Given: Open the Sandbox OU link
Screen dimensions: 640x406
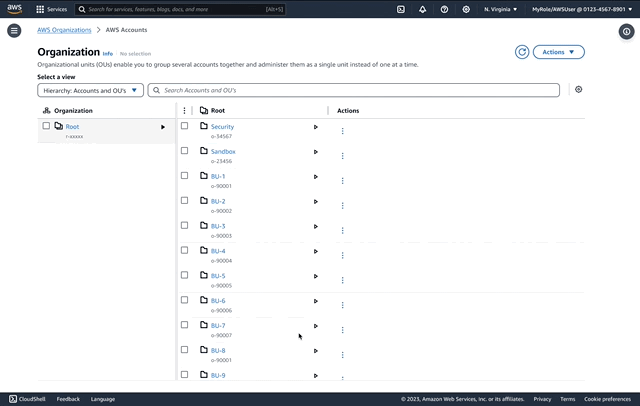Looking at the screenshot, I should [223, 151].
